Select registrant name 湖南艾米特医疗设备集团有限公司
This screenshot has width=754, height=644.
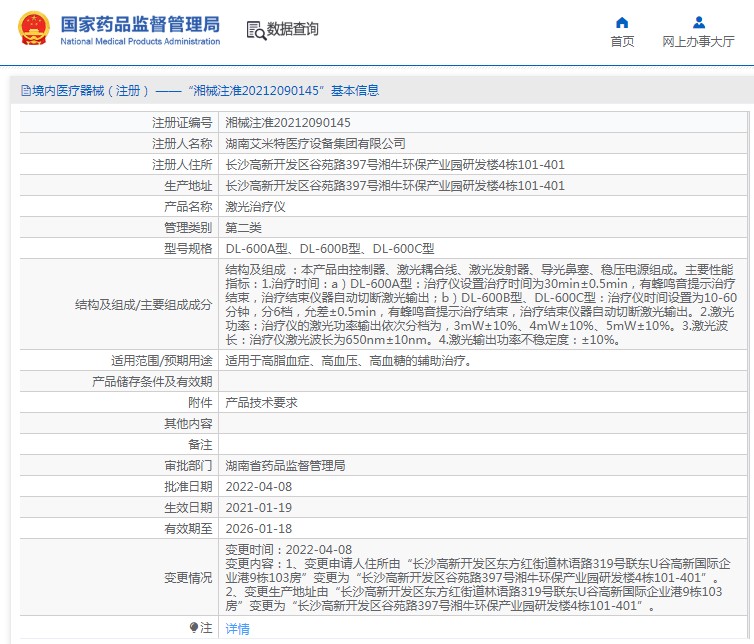tap(315, 143)
